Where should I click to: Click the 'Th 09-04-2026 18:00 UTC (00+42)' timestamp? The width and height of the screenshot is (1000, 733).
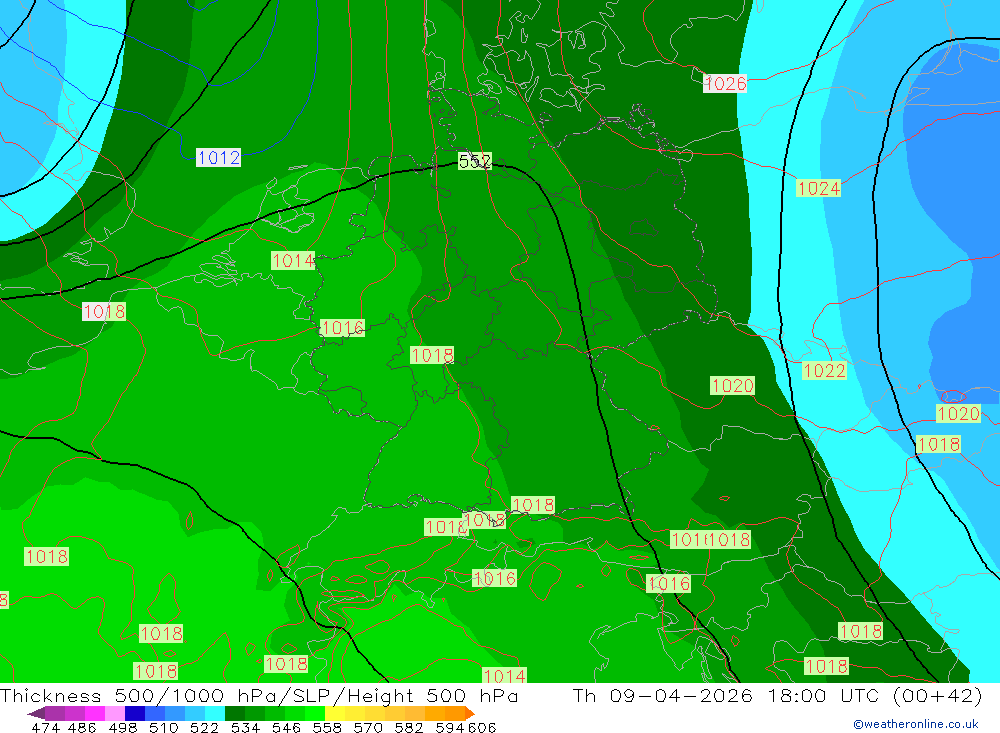click(x=777, y=695)
